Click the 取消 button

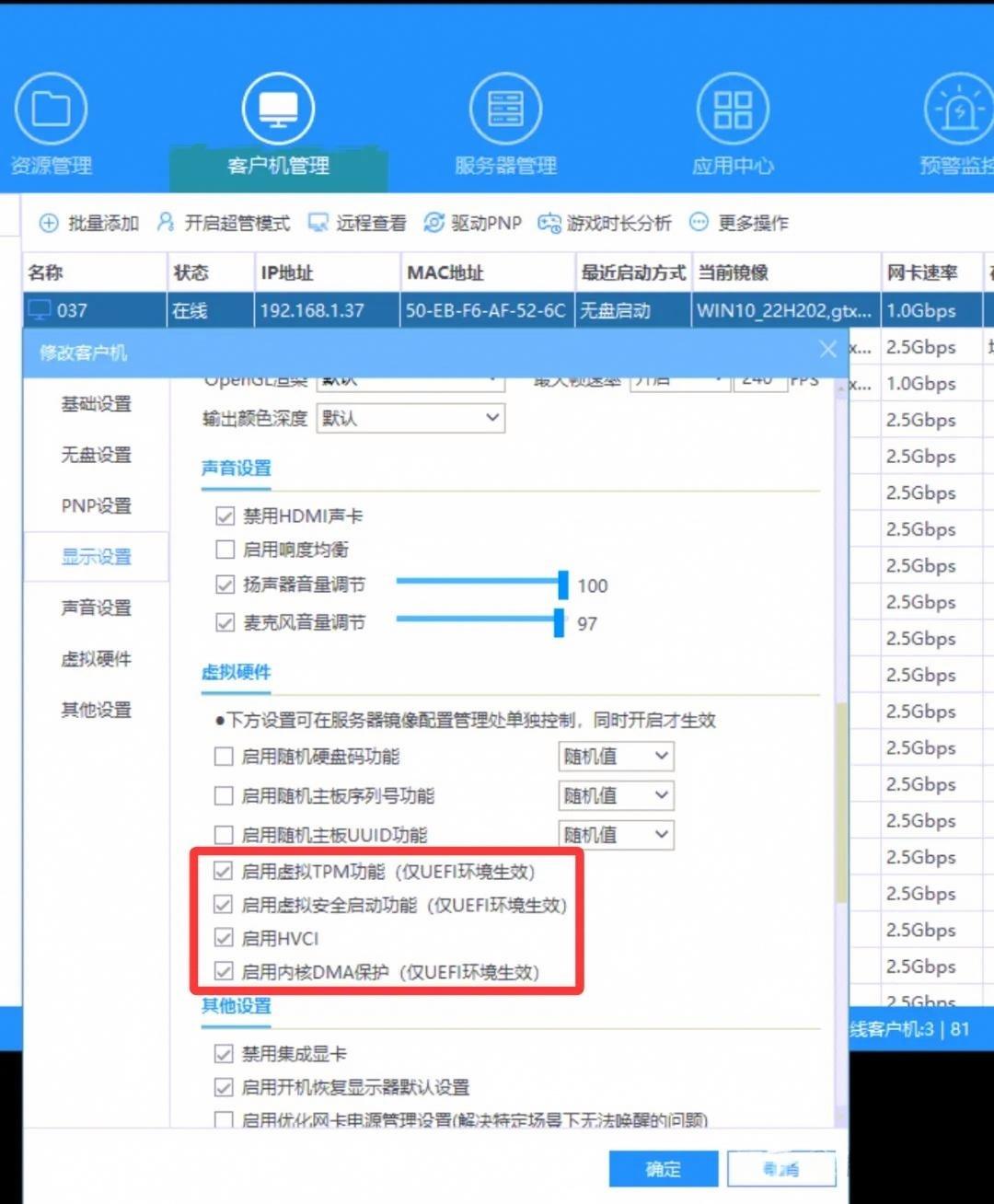[x=781, y=1169]
